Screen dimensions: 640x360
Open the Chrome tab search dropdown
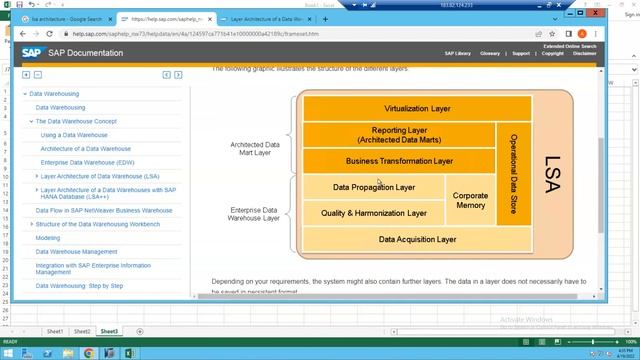(555, 19)
